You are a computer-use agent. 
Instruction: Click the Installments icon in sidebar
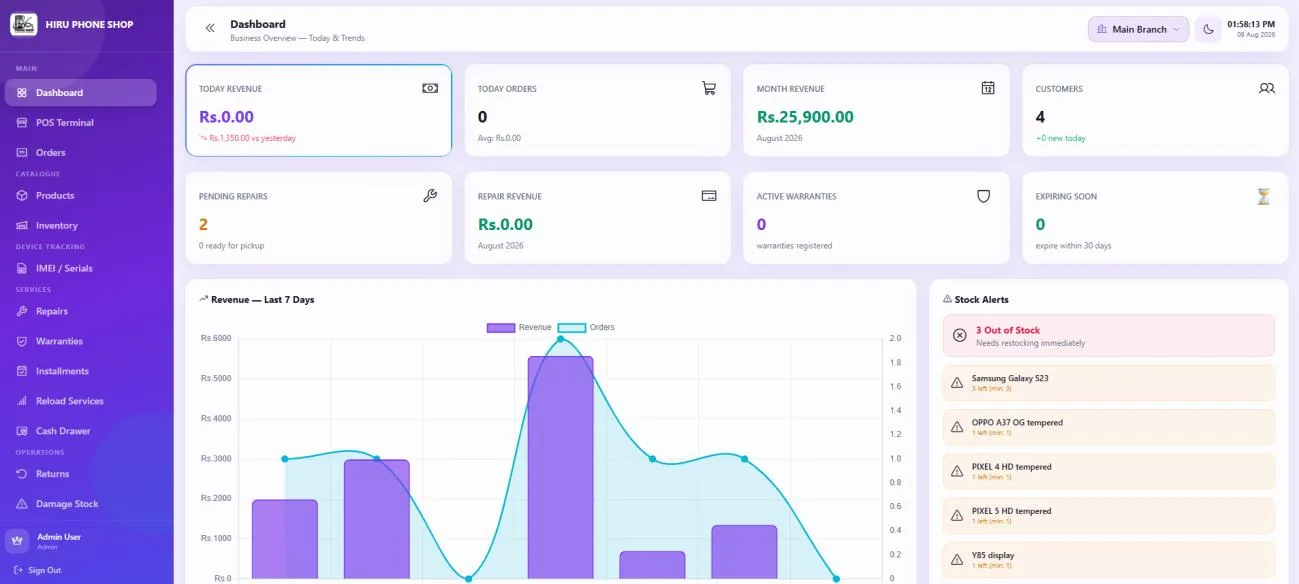tap(22, 371)
